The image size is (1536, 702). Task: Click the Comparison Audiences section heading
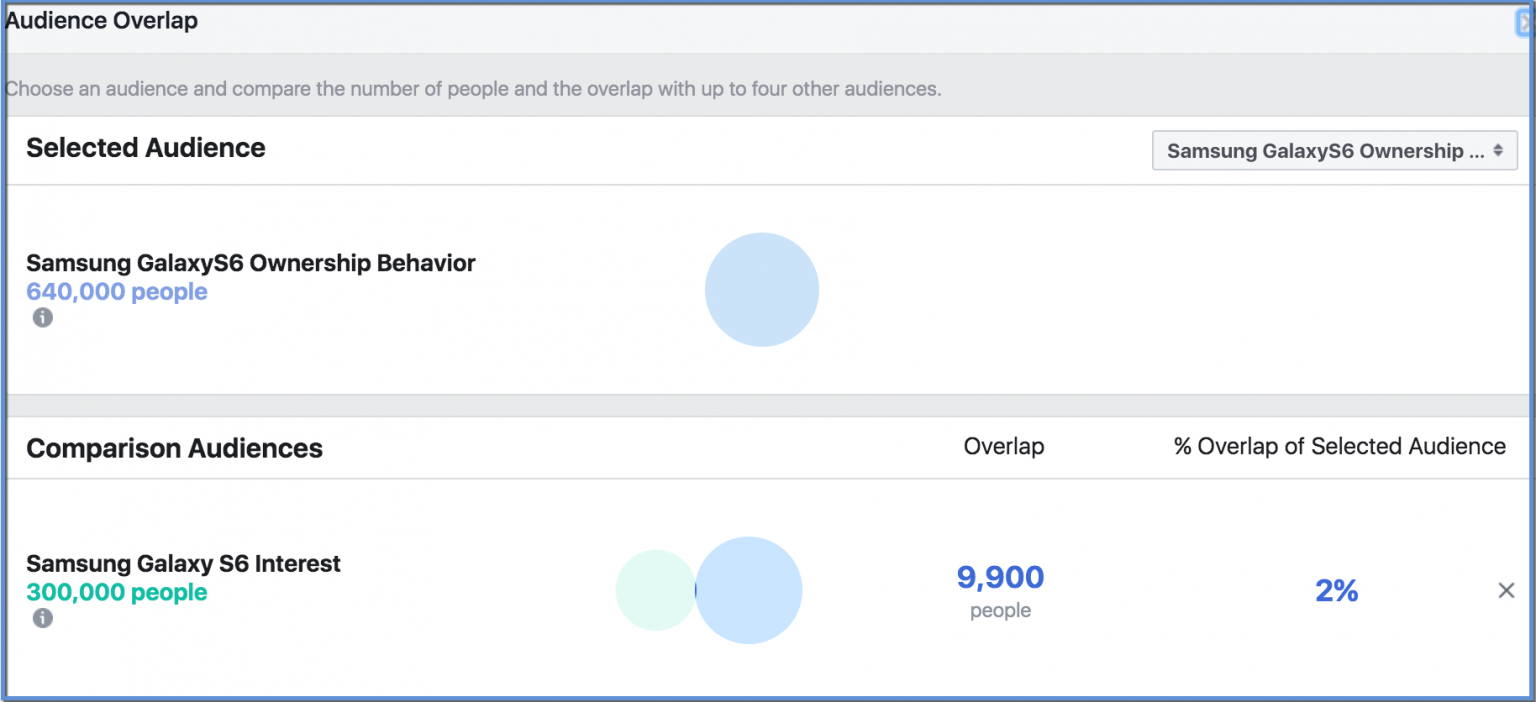pos(174,448)
